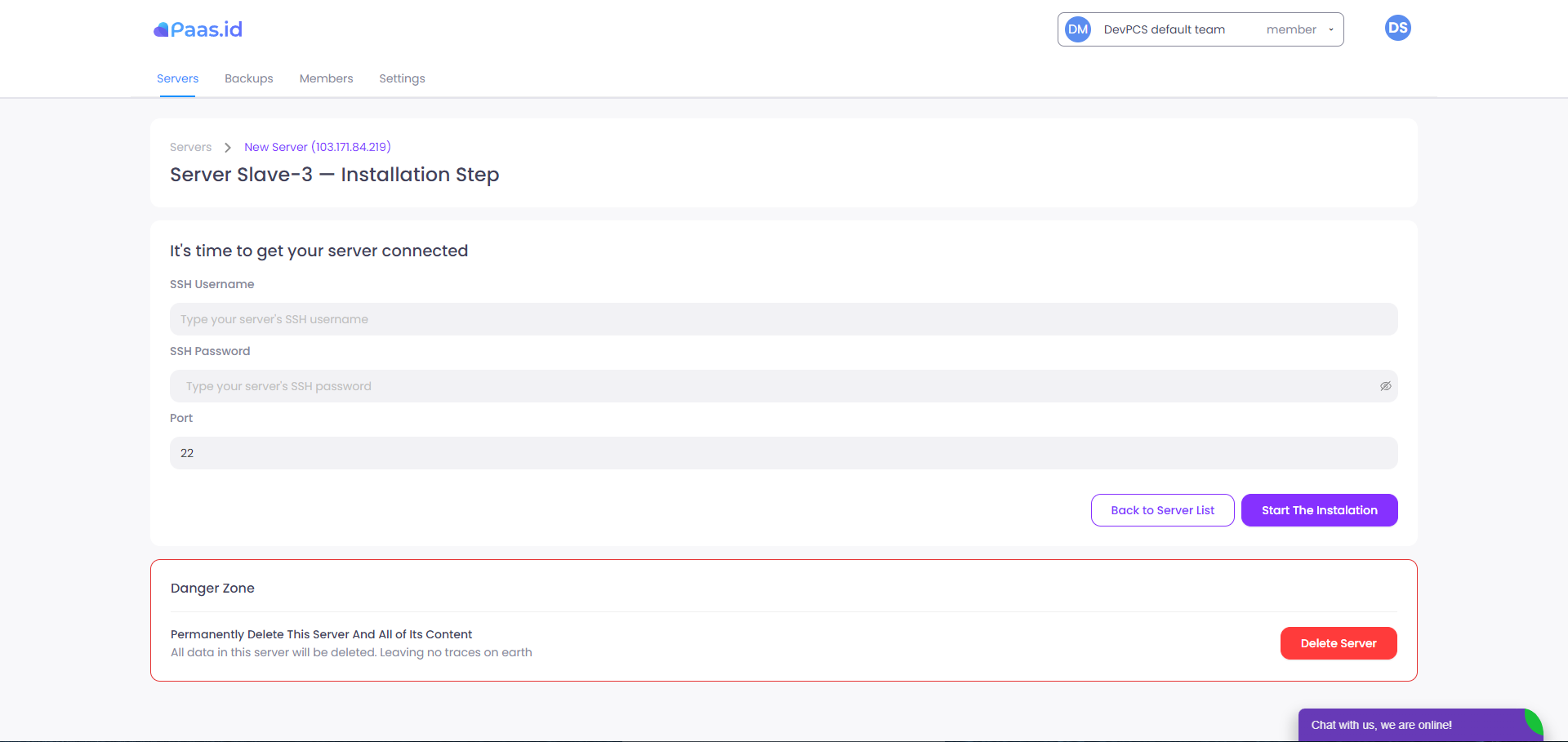Switch to the Backups tab
Viewport: 1568px width, 742px height.
248,78
